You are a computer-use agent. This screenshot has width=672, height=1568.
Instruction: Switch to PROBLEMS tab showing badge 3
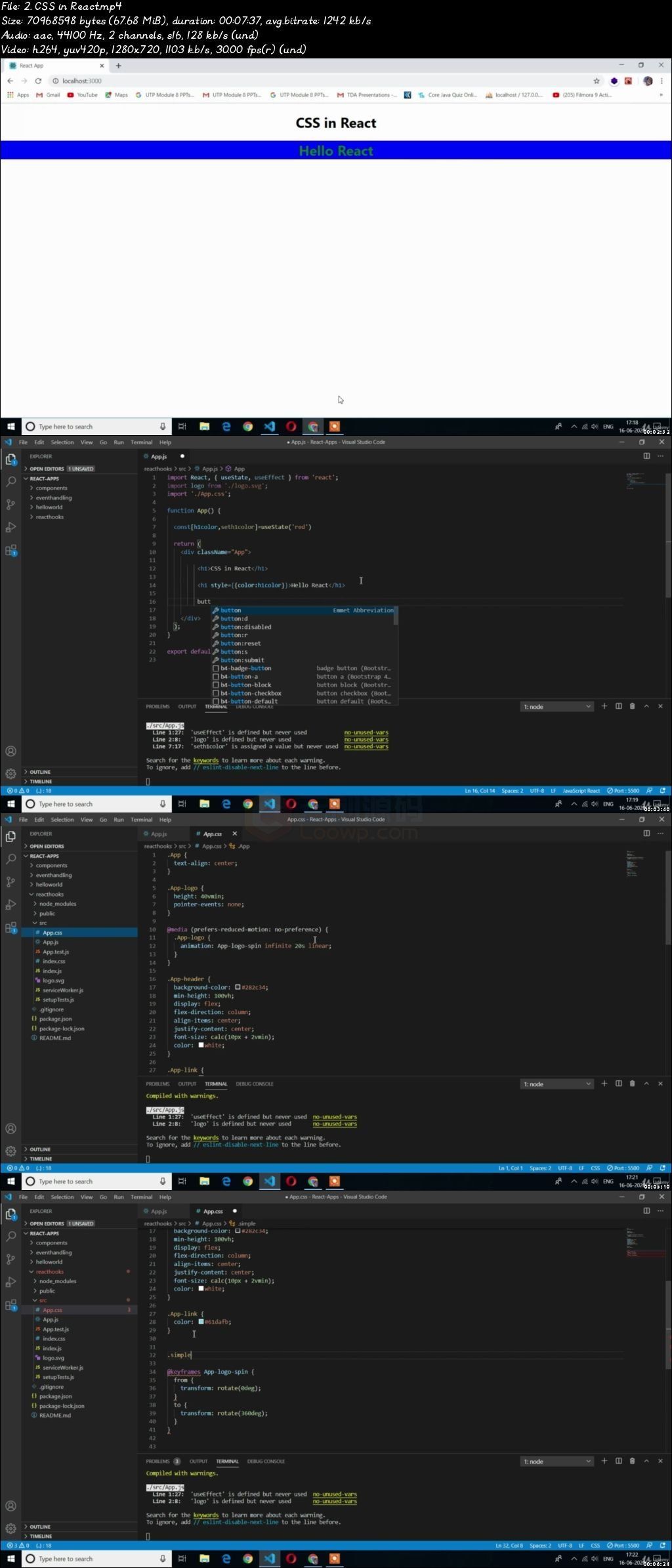coord(163,1461)
